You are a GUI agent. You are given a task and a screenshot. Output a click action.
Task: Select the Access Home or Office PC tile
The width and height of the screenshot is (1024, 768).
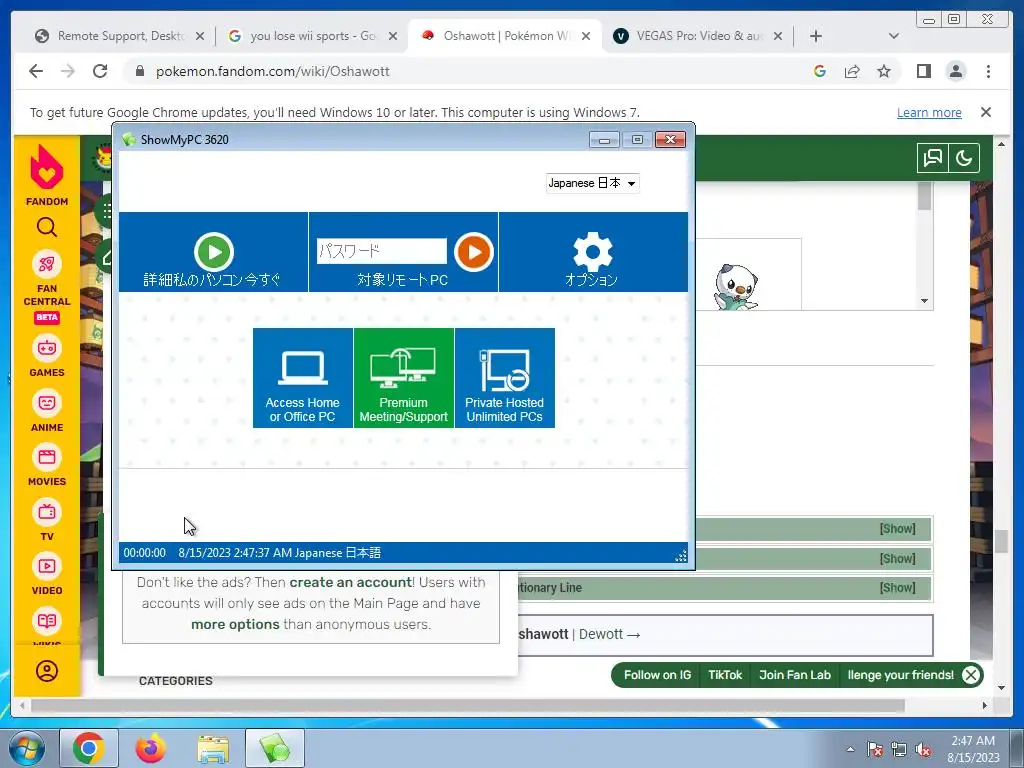pos(302,378)
